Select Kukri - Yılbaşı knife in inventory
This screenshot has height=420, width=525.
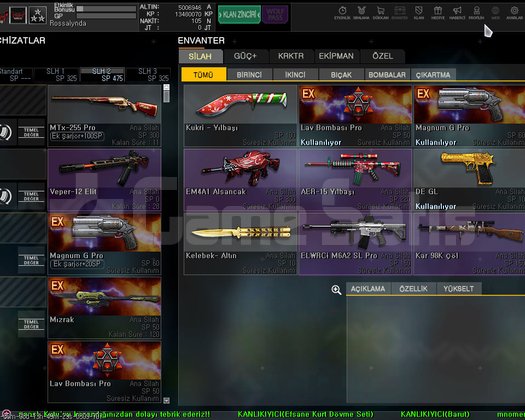[240, 115]
